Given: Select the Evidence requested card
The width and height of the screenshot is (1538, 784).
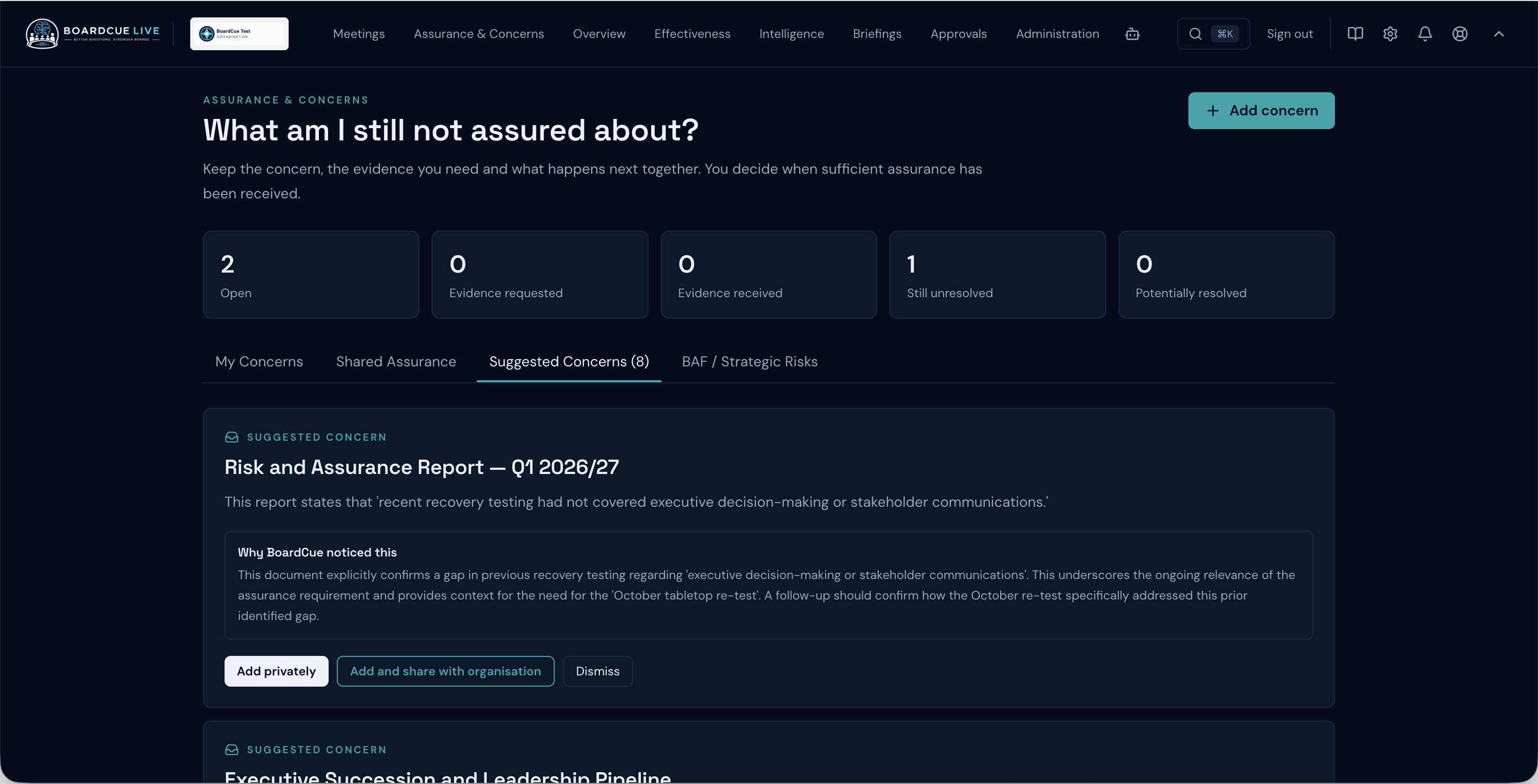Looking at the screenshot, I should pos(540,275).
